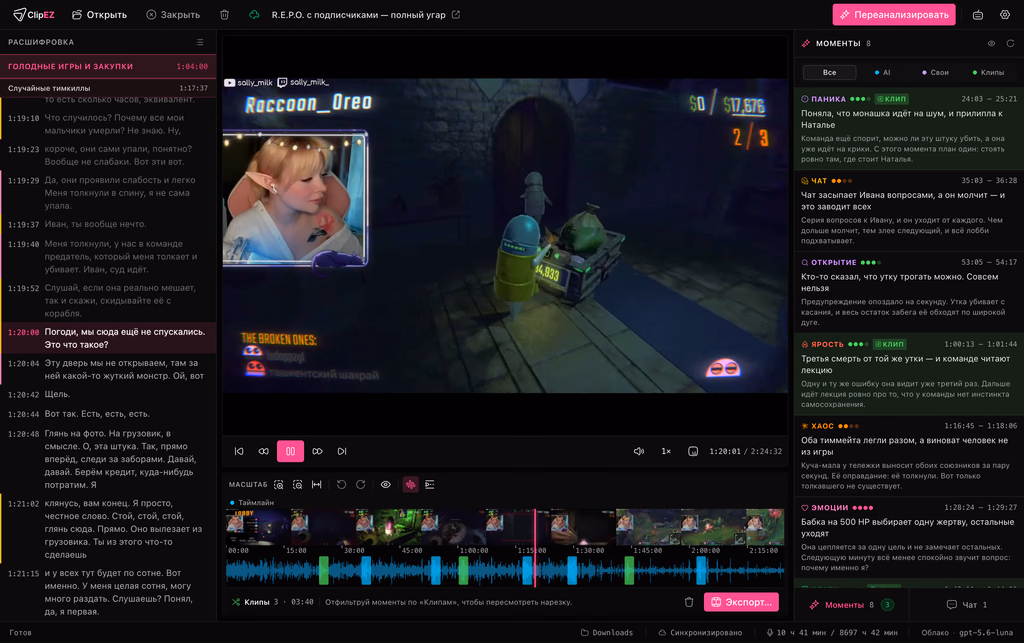Skip to video end
This screenshot has width=1024, height=643.
click(342, 451)
